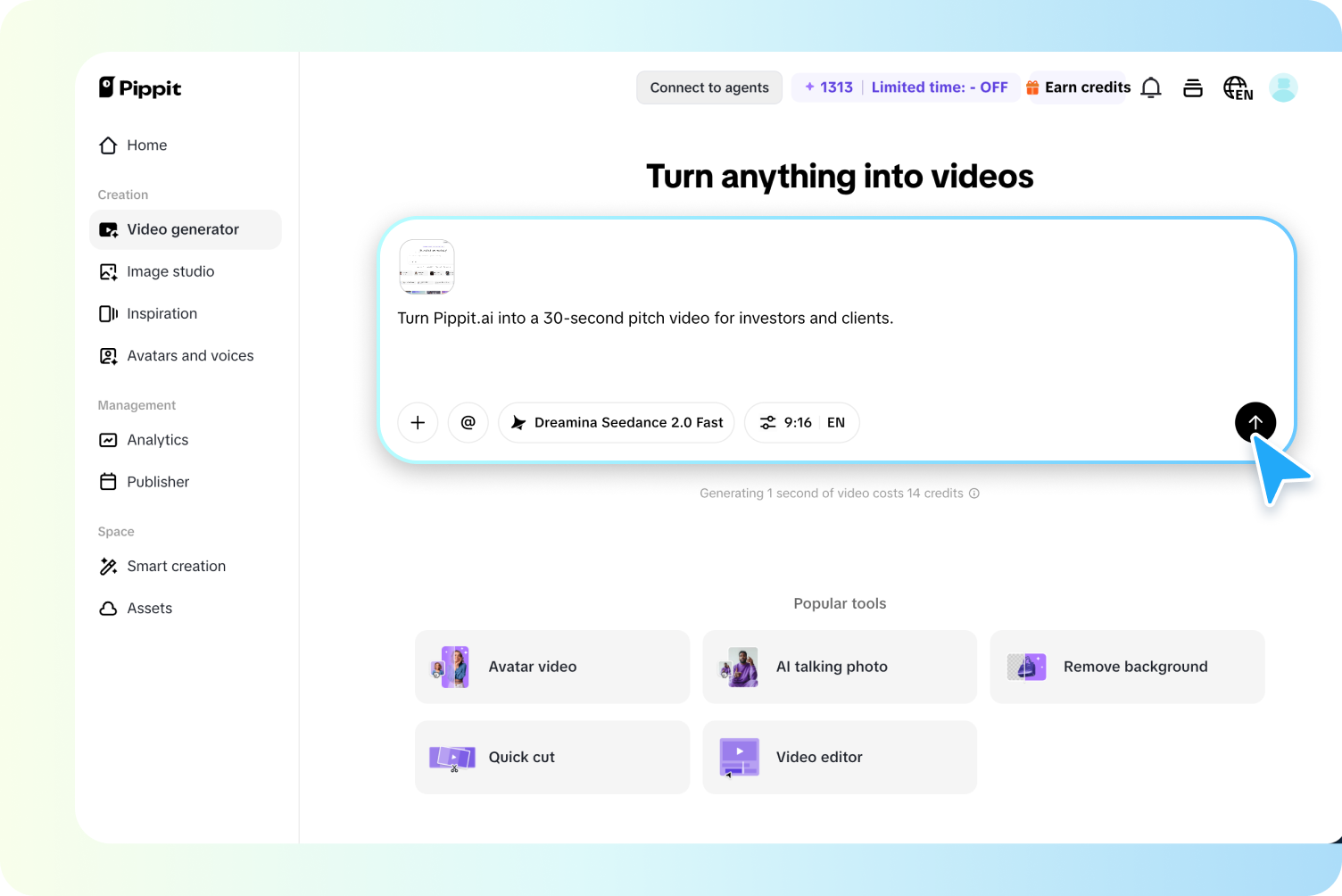This screenshot has height=896, width=1342.
Task: Open the user profile avatar
Action: pos(1283,87)
